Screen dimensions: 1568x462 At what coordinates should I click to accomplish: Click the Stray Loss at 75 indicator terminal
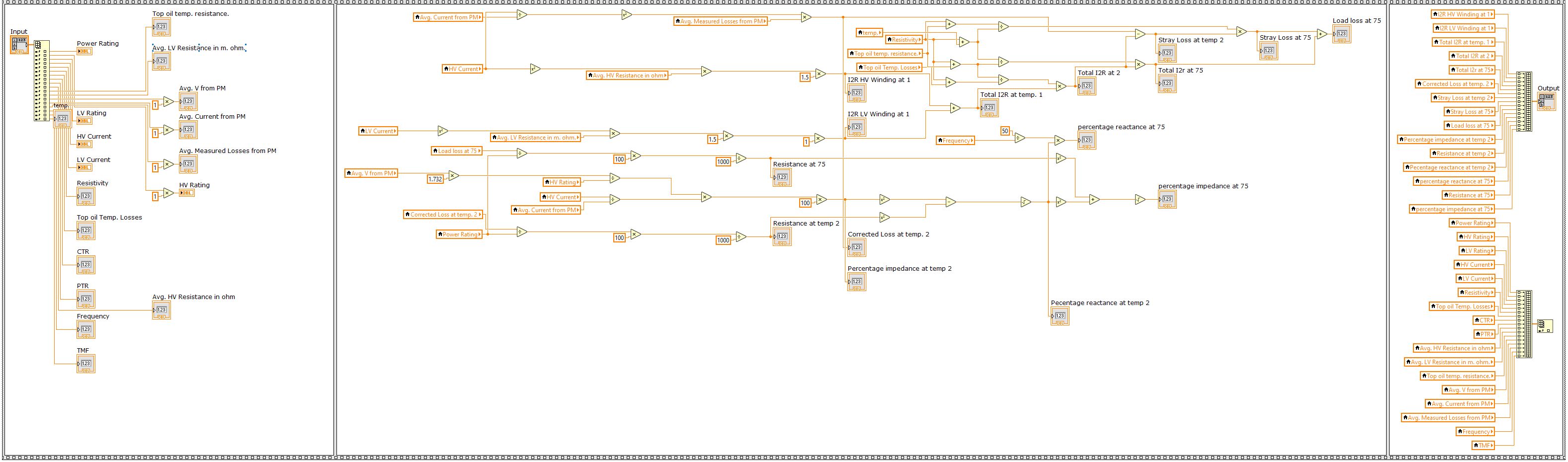[1268, 51]
